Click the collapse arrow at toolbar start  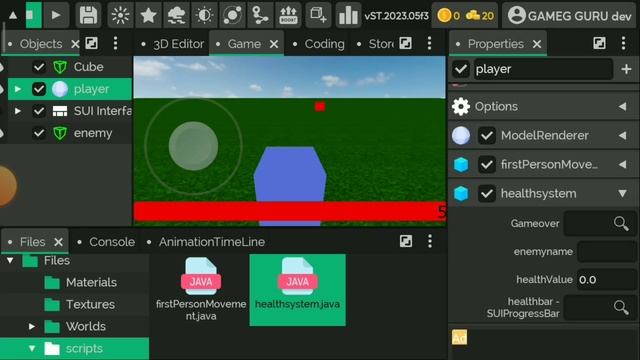pyautogui.click(x=13, y=16)
